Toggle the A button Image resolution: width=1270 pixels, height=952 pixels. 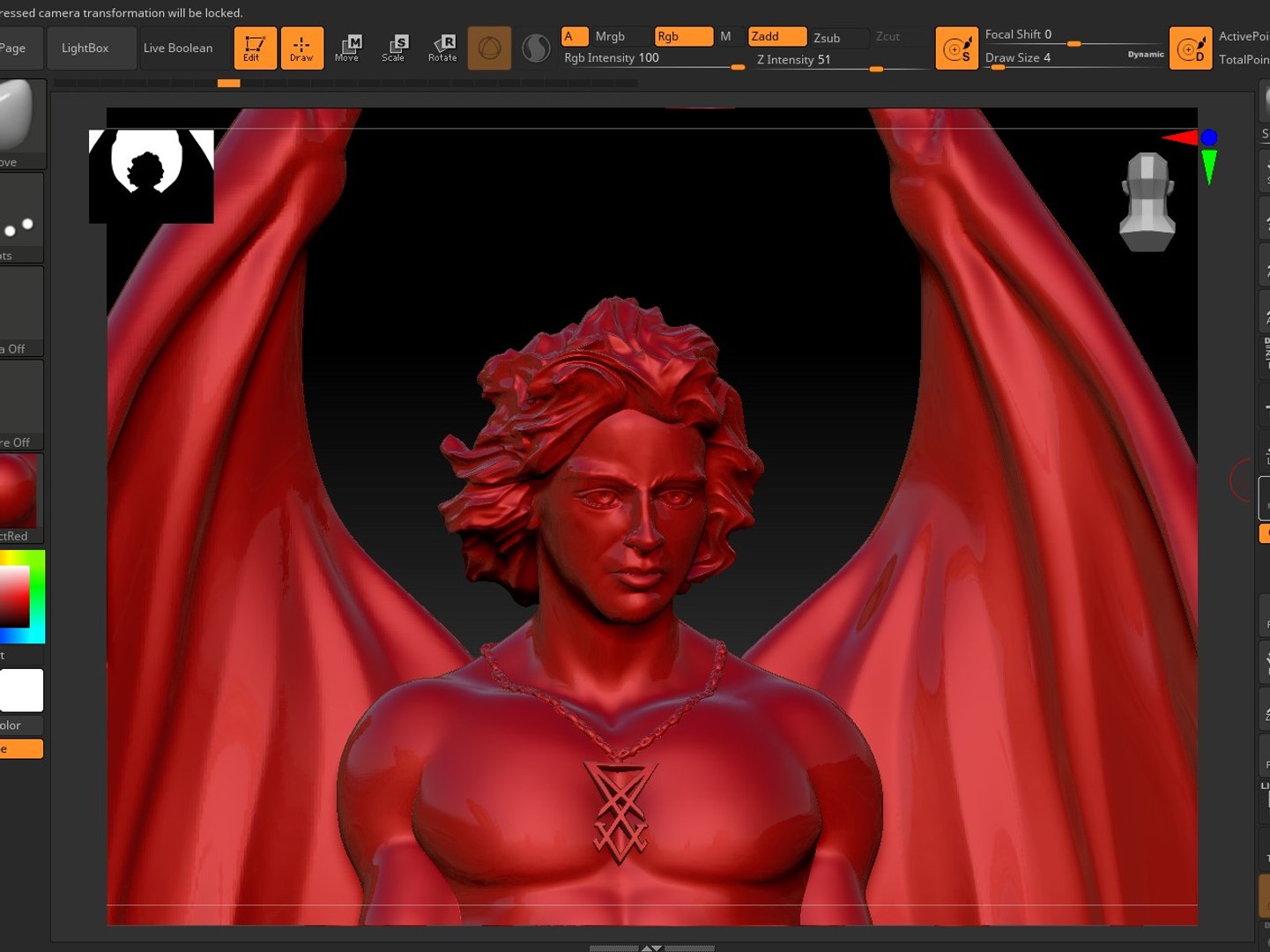(575, 36)
